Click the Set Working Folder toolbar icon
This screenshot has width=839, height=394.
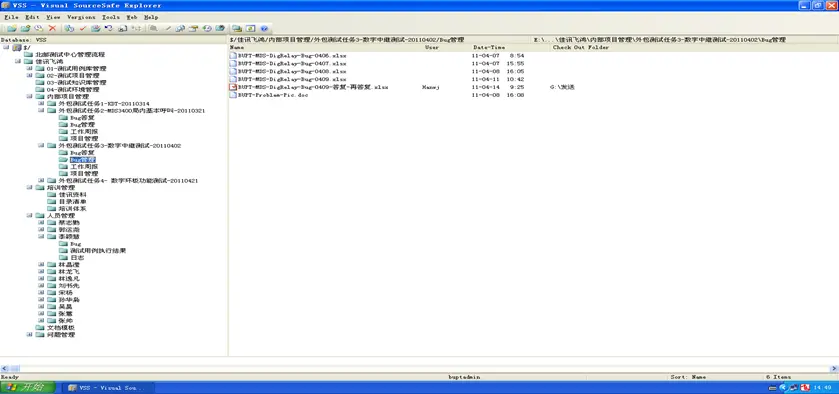(x=237, y=28)
